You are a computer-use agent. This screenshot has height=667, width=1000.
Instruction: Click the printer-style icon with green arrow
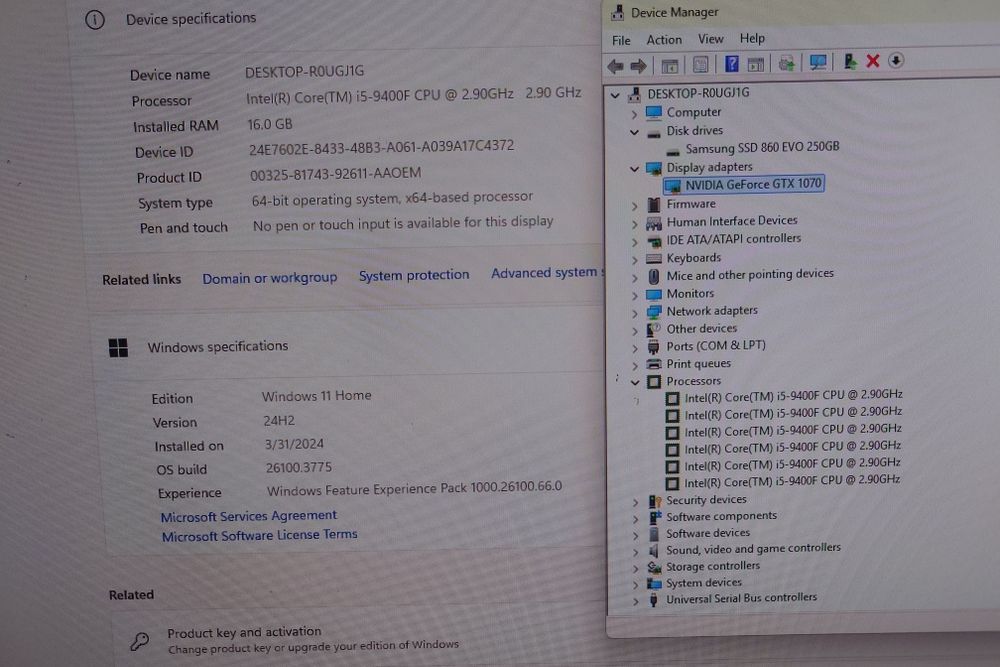coord(786,63)
